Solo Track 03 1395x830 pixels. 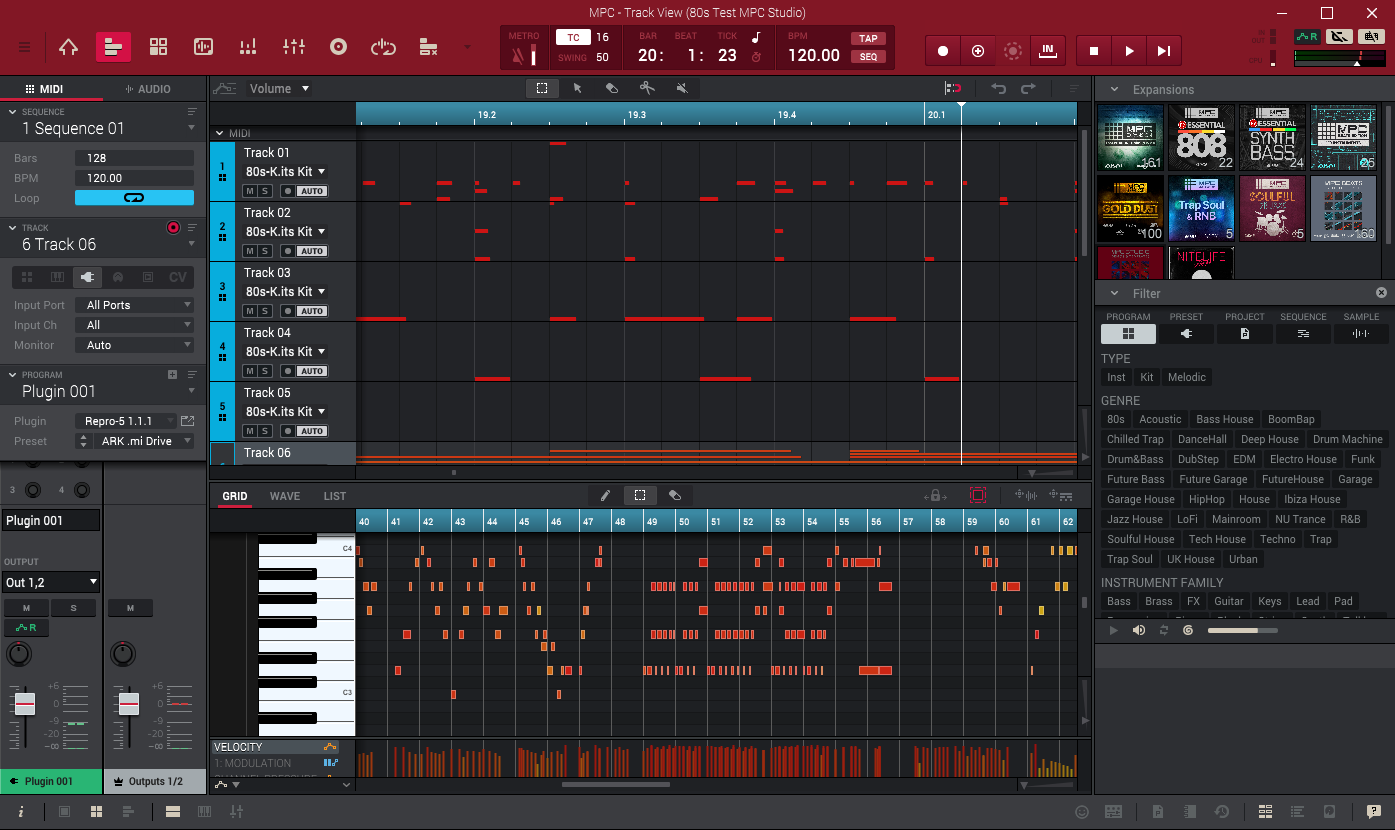coord(264,311)
